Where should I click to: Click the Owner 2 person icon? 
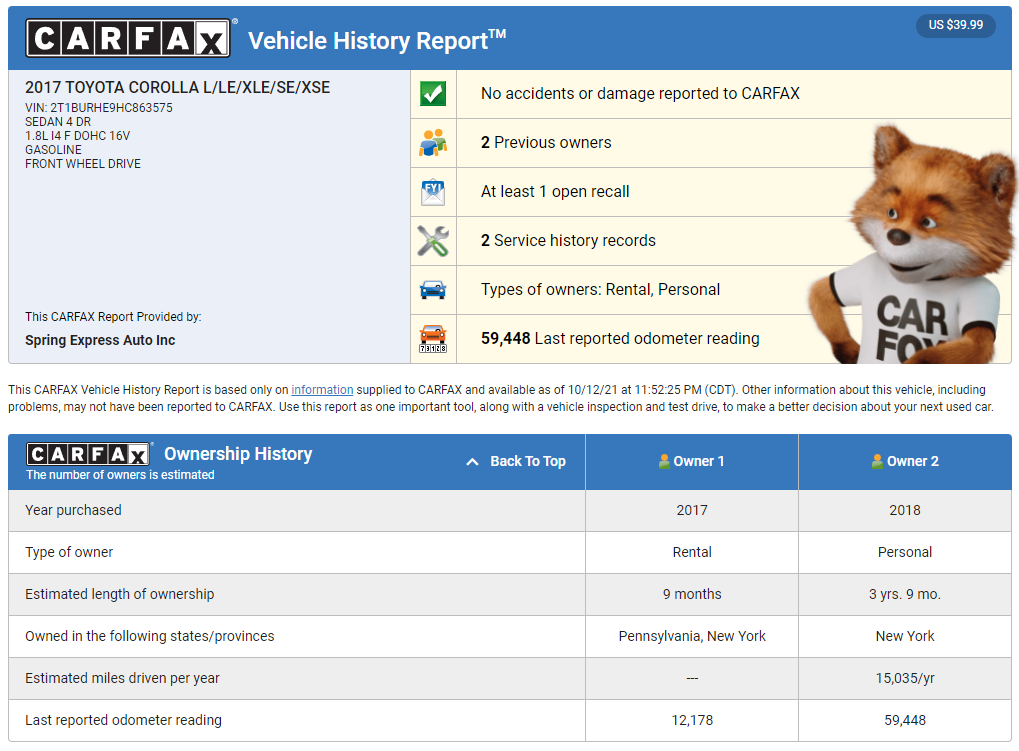click(877, 461)
